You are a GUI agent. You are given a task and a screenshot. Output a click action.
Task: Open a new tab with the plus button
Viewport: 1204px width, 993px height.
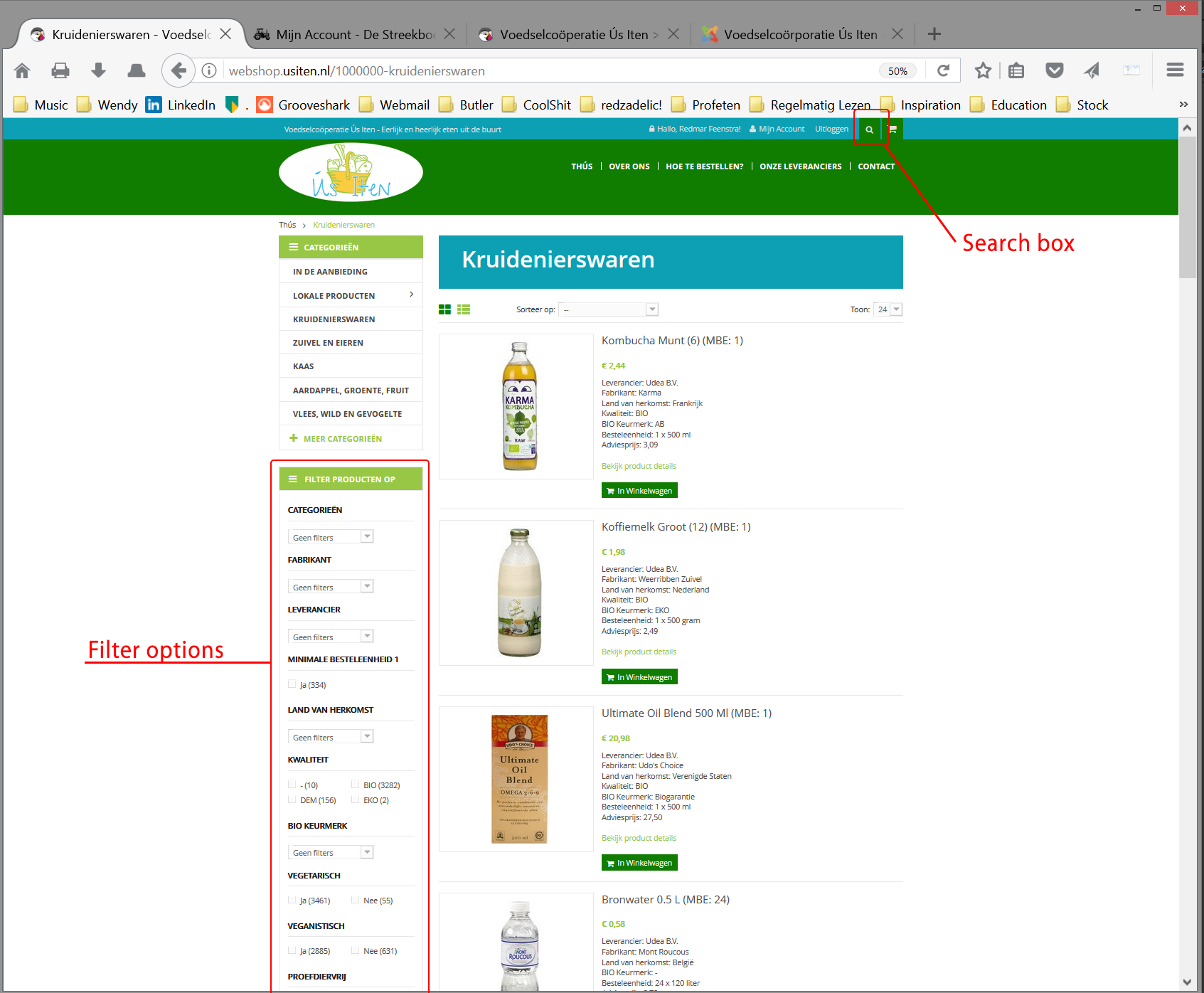click(934, 34)
